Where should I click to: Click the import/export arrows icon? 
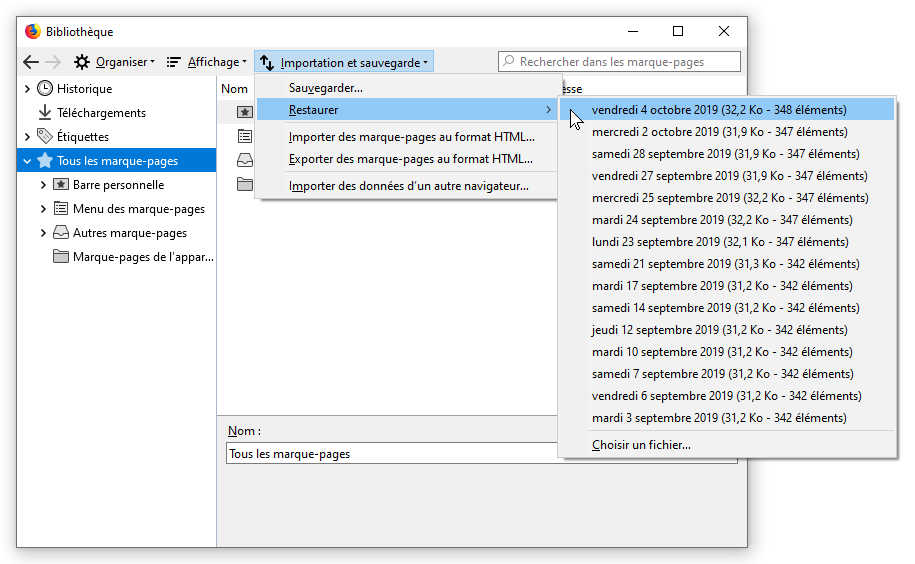click(x=267, y=62)
